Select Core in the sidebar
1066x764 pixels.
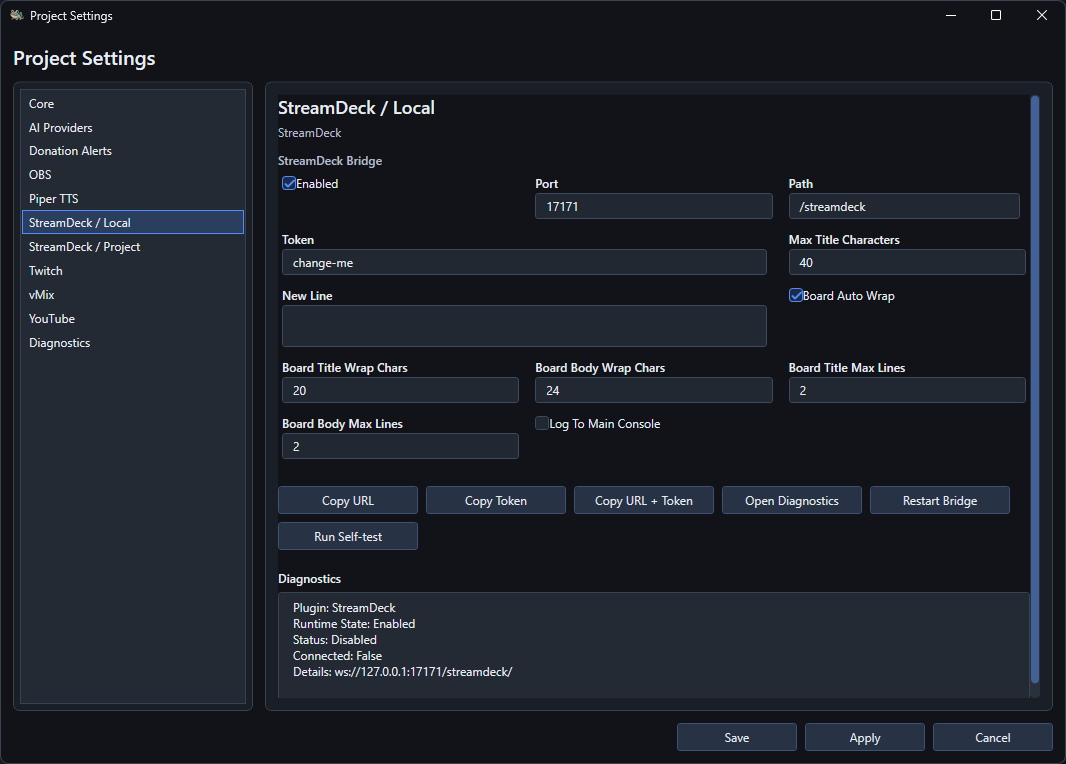point(133,104)
